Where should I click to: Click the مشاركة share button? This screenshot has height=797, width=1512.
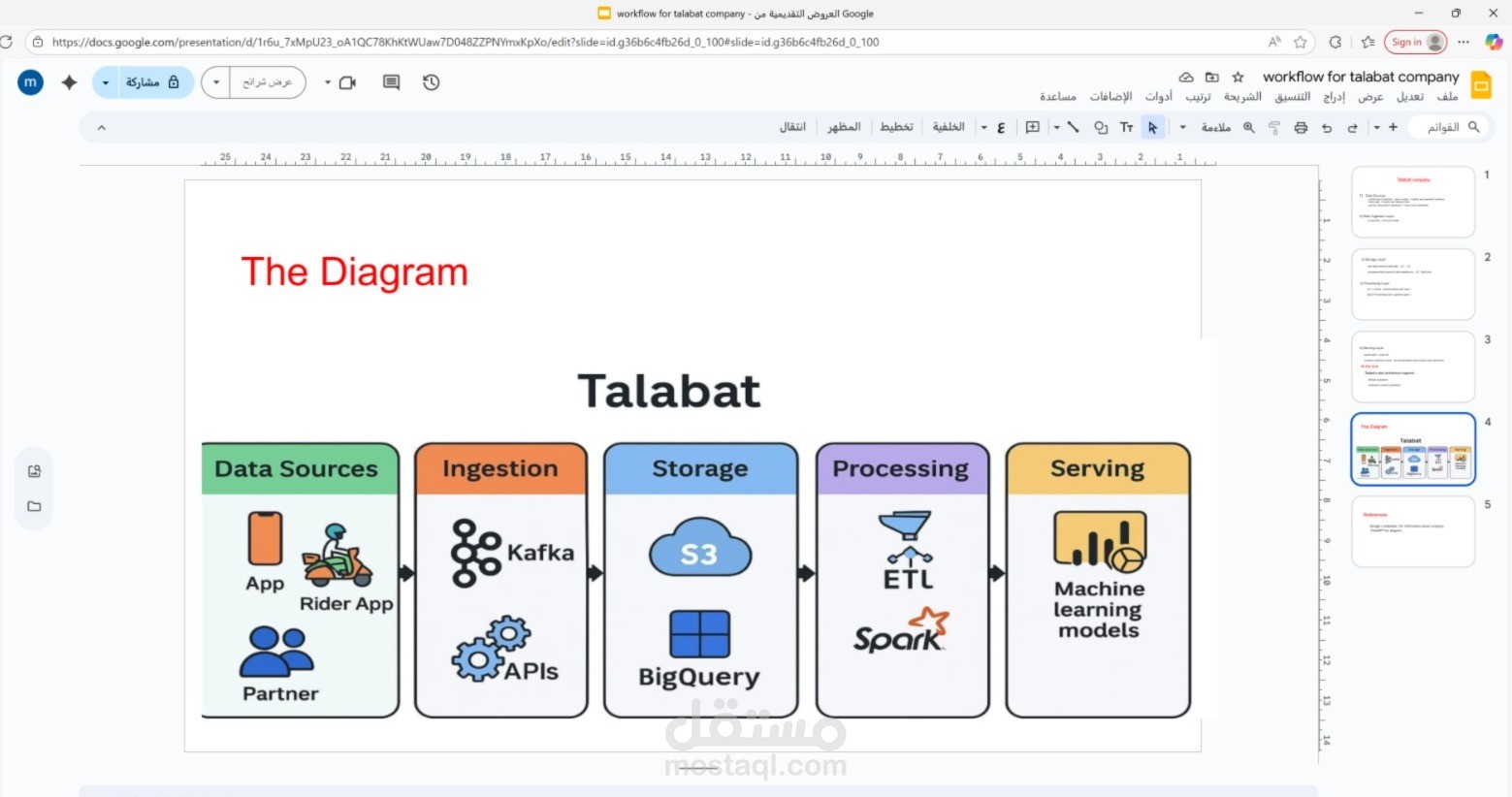(x=152, y=82)
